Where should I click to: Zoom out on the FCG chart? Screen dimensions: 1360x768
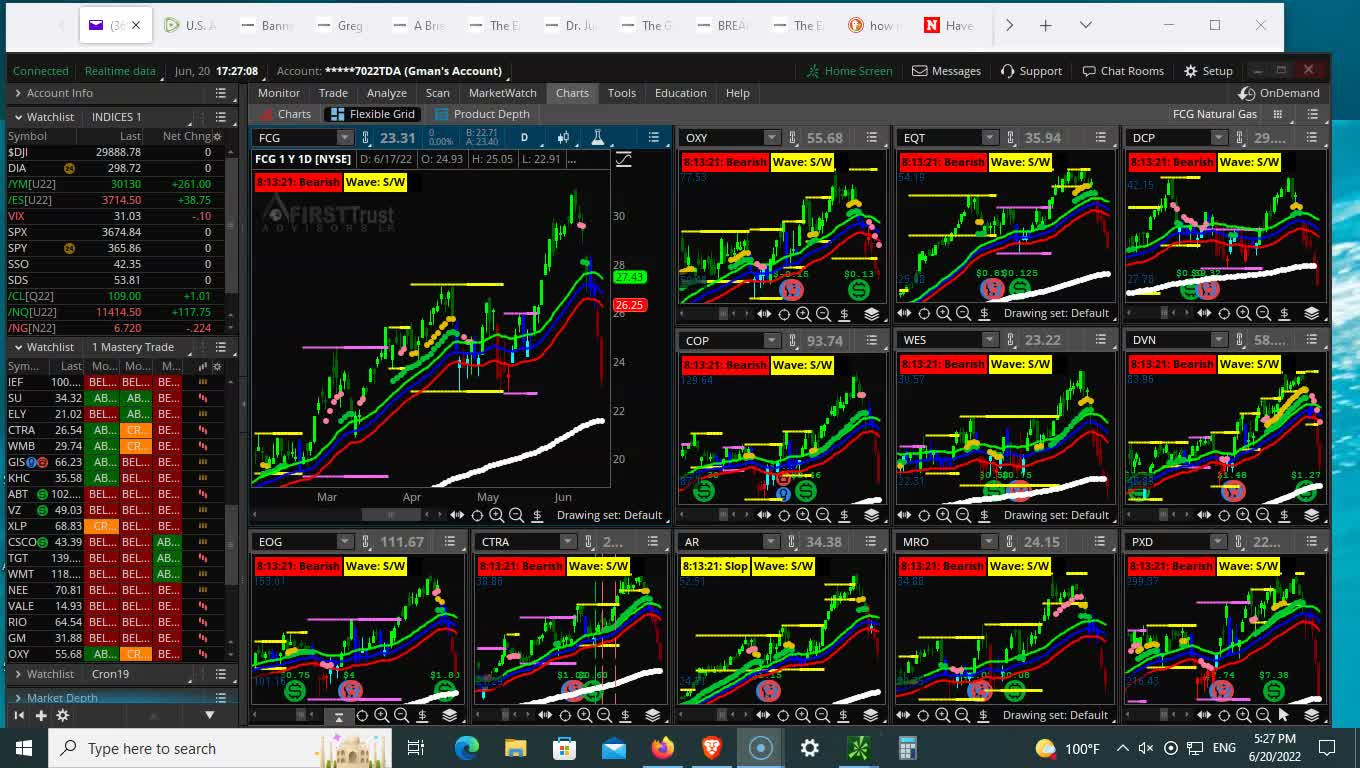point(516,515)
